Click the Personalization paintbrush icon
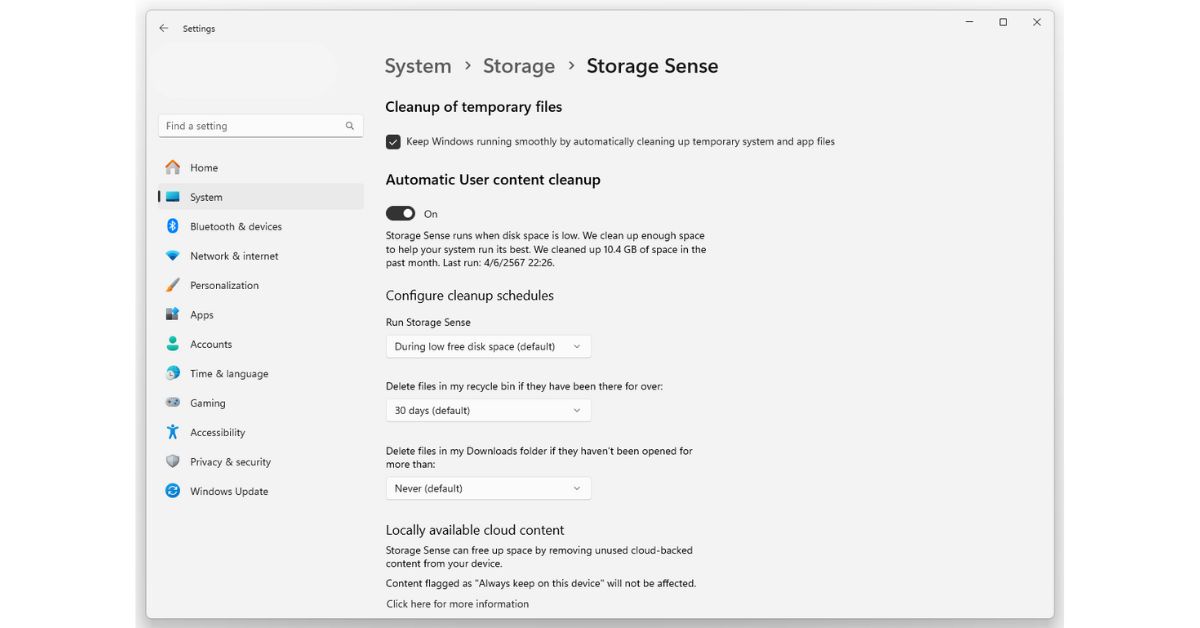Image resolution: width=1200 pixels, height=628 pixels. point(173,285)
